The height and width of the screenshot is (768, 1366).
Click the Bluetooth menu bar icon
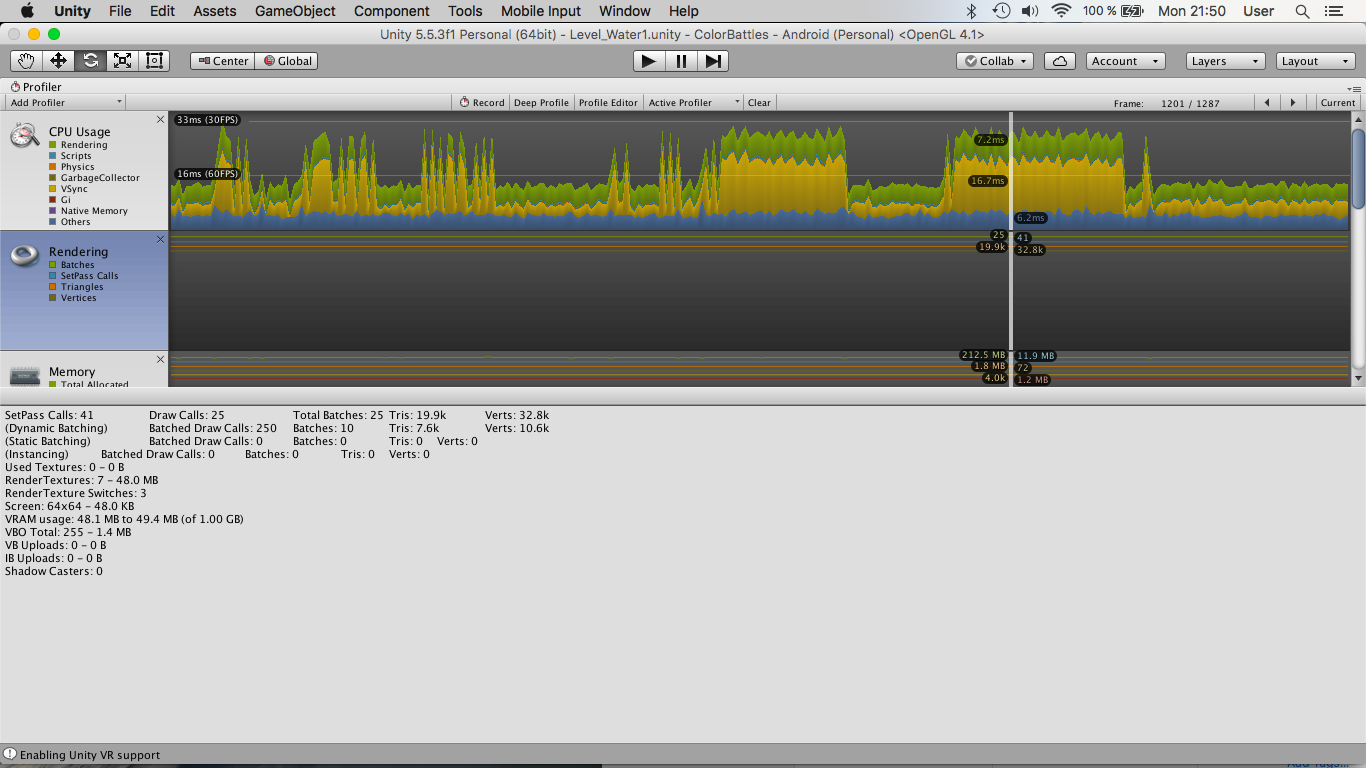pos(971,11)
